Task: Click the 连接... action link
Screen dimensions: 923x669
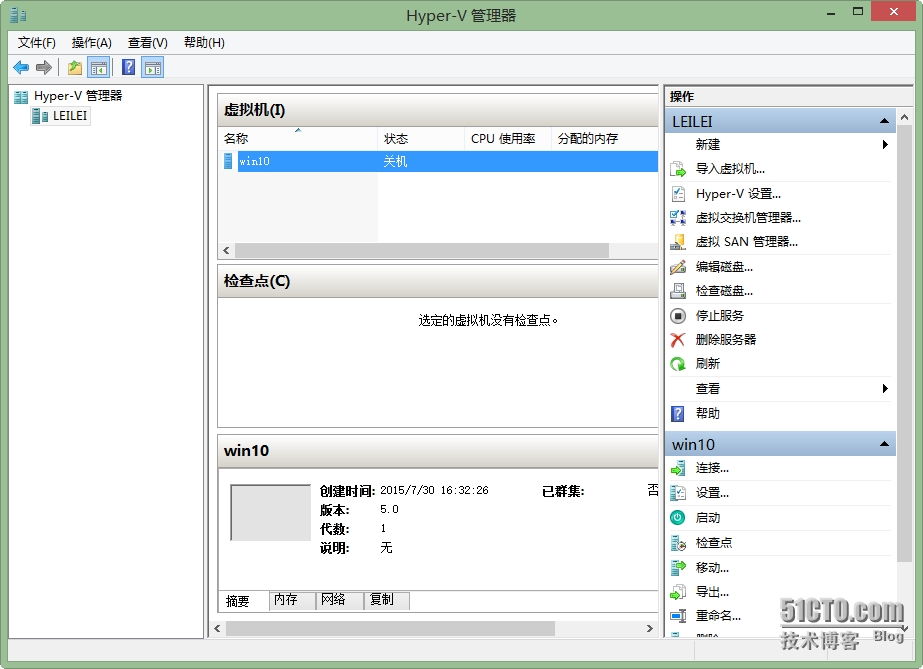Action: pos(712,468)
